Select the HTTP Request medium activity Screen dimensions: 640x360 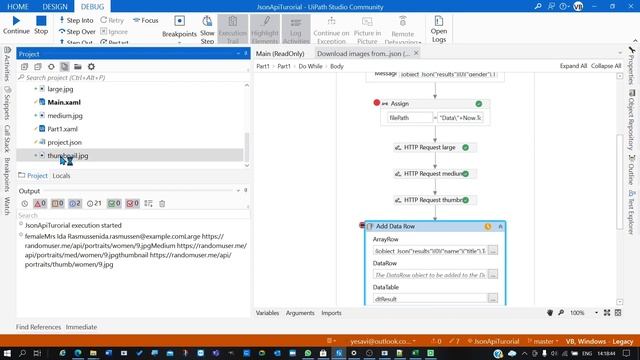(435, 173)
